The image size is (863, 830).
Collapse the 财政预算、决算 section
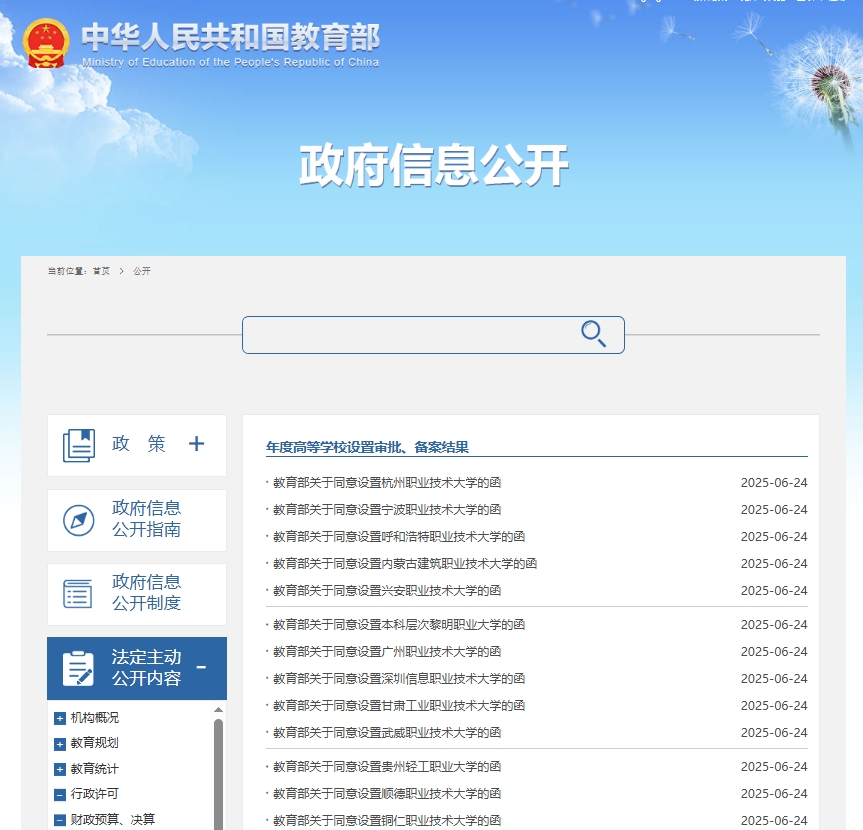pyautogui.click(x=60, y=818)
